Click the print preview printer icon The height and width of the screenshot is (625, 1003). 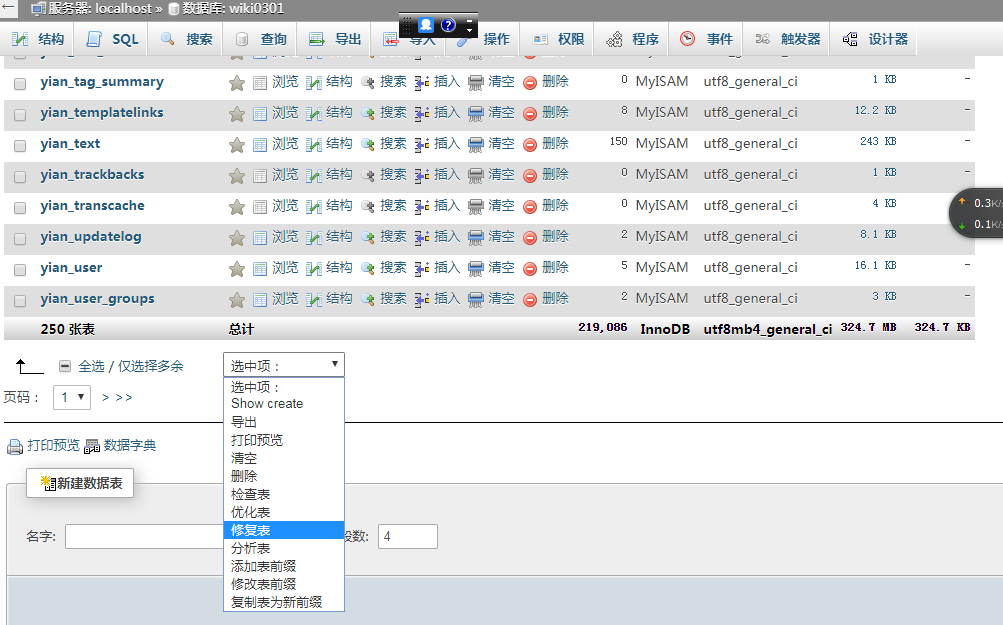point(15,447)
